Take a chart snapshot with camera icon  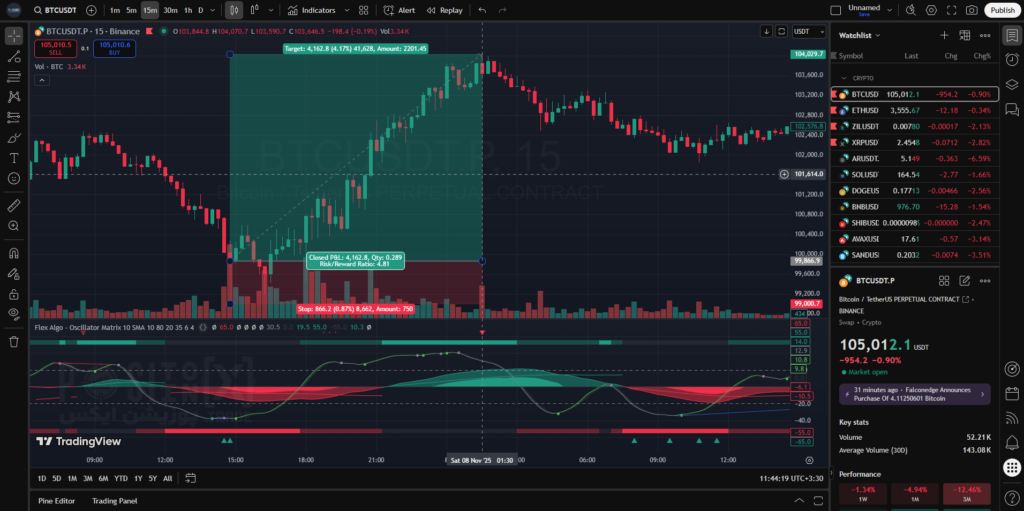972,10
